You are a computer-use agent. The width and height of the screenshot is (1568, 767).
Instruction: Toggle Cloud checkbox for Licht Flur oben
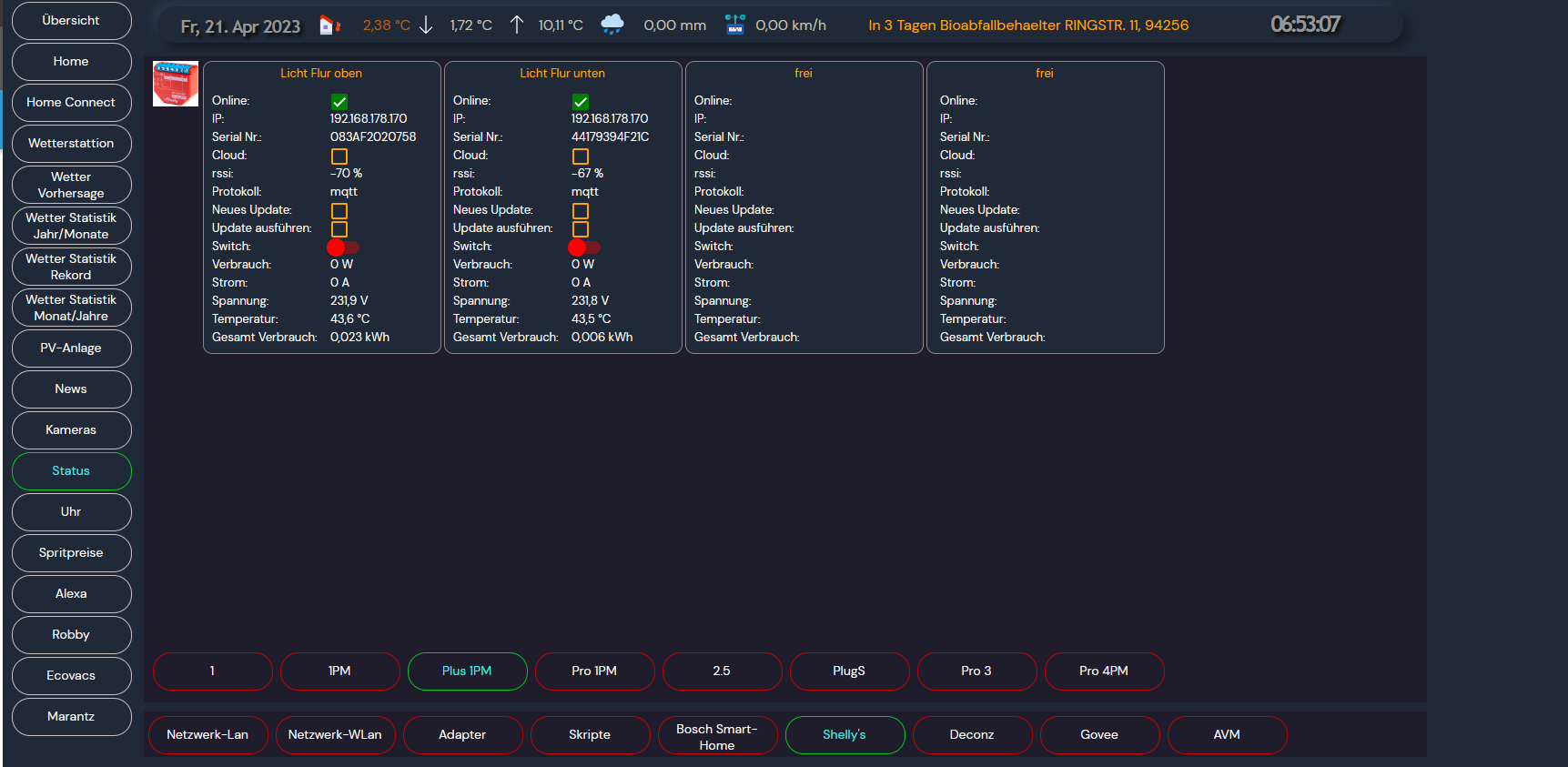click(x=339, y=156)
